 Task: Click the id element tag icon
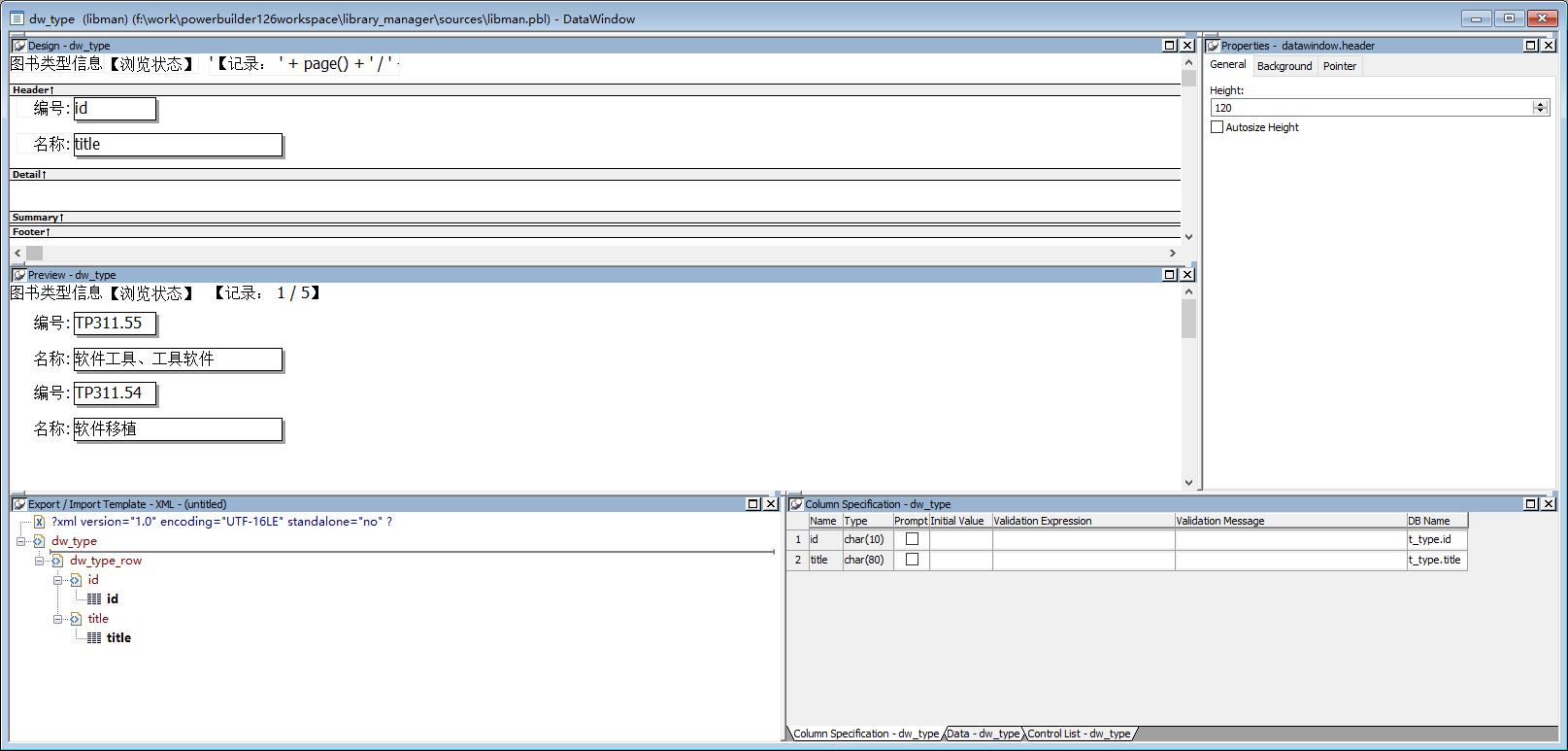point(76,580)
